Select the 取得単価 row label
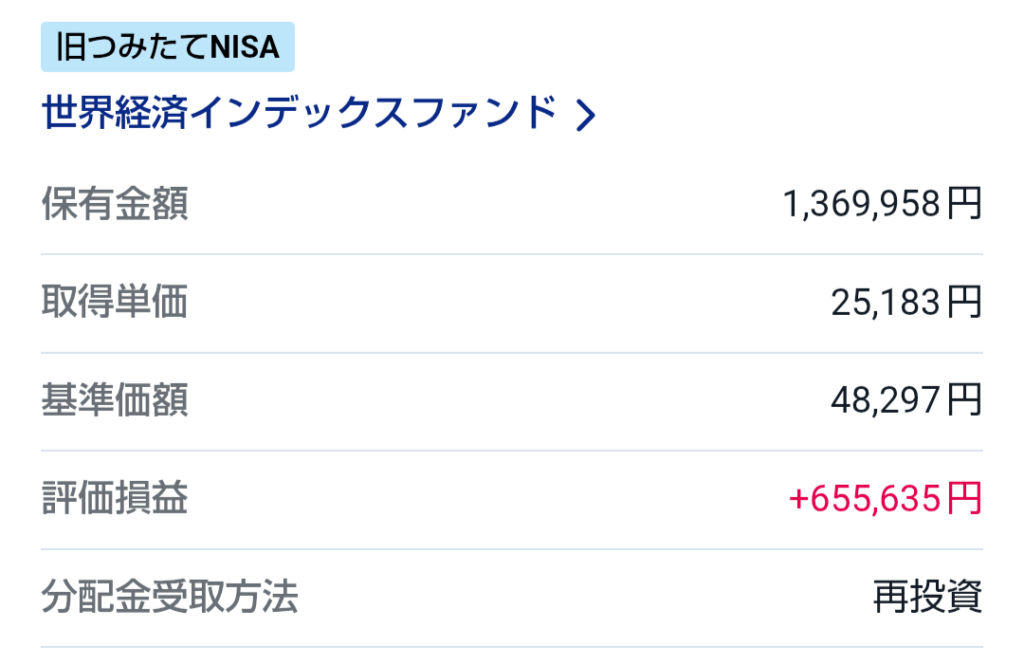1024x666 pixels. pyautogui.click(x=114, y=303)
